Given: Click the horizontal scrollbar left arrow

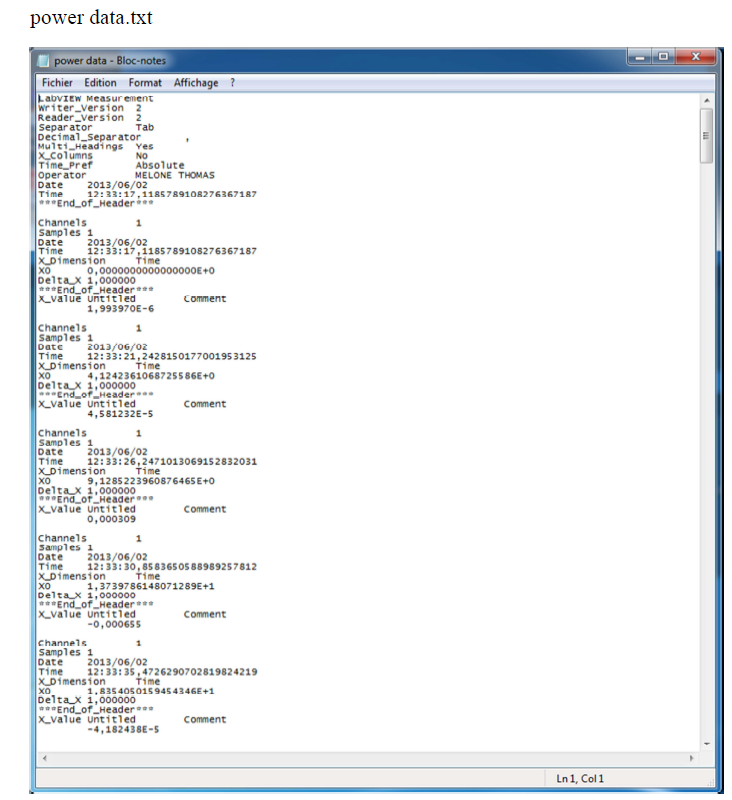Looking at the screenshot, I should (44, 758).
